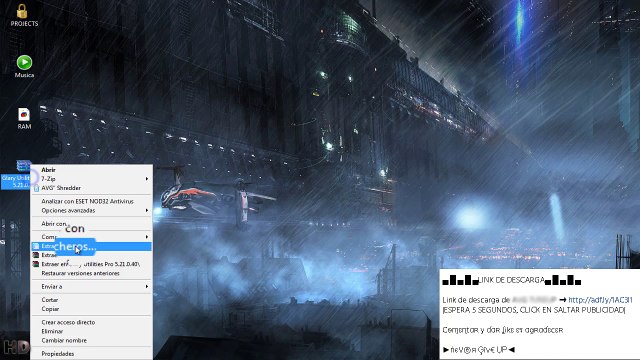This screenshot has height=360, width=640.
Task: Click the icon of the highlighted Extraer ficheros entry
Action: [x=36, y=246]
